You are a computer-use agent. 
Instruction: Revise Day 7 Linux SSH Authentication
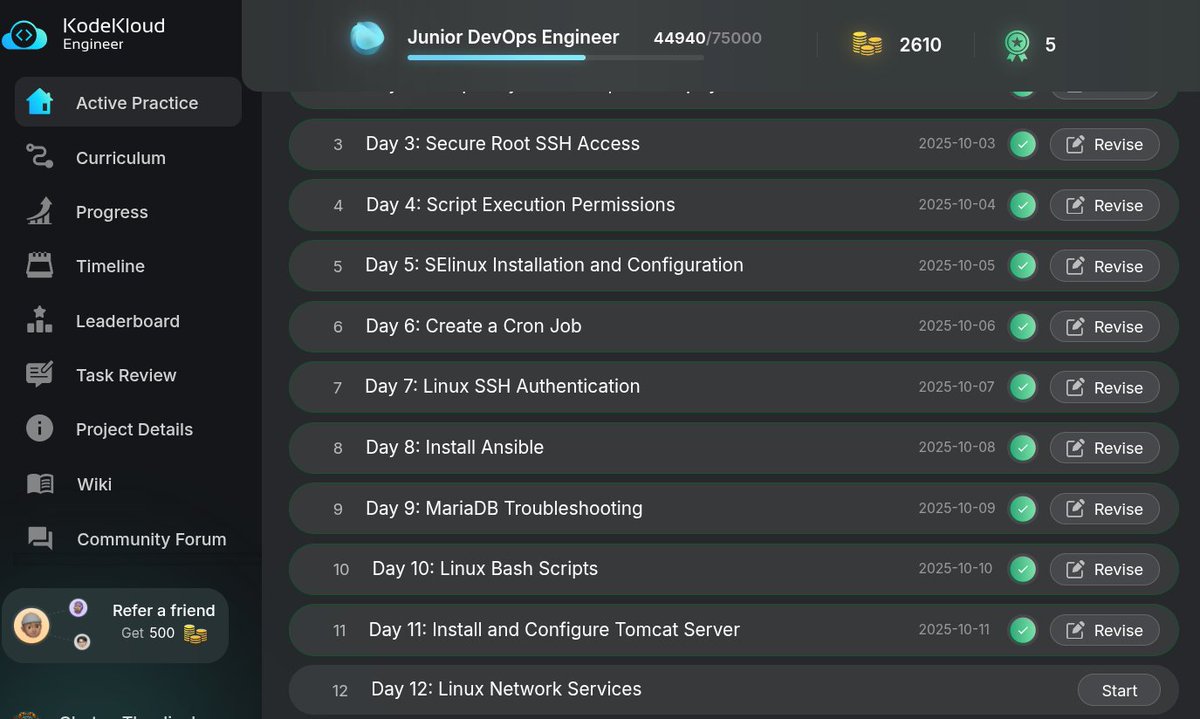point(1104,387)
